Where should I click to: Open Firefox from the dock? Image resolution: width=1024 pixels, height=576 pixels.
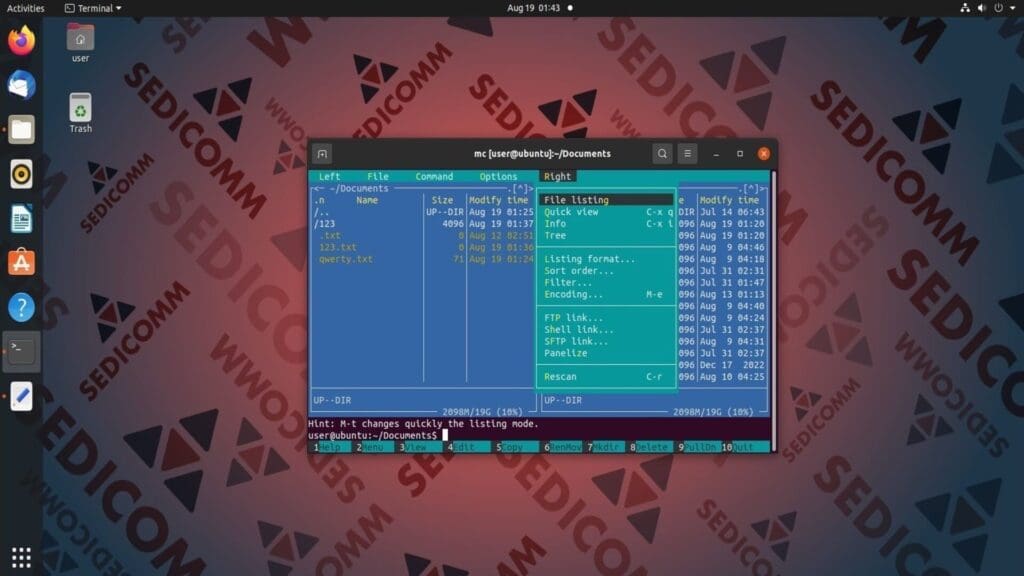[x=21, y=40]
